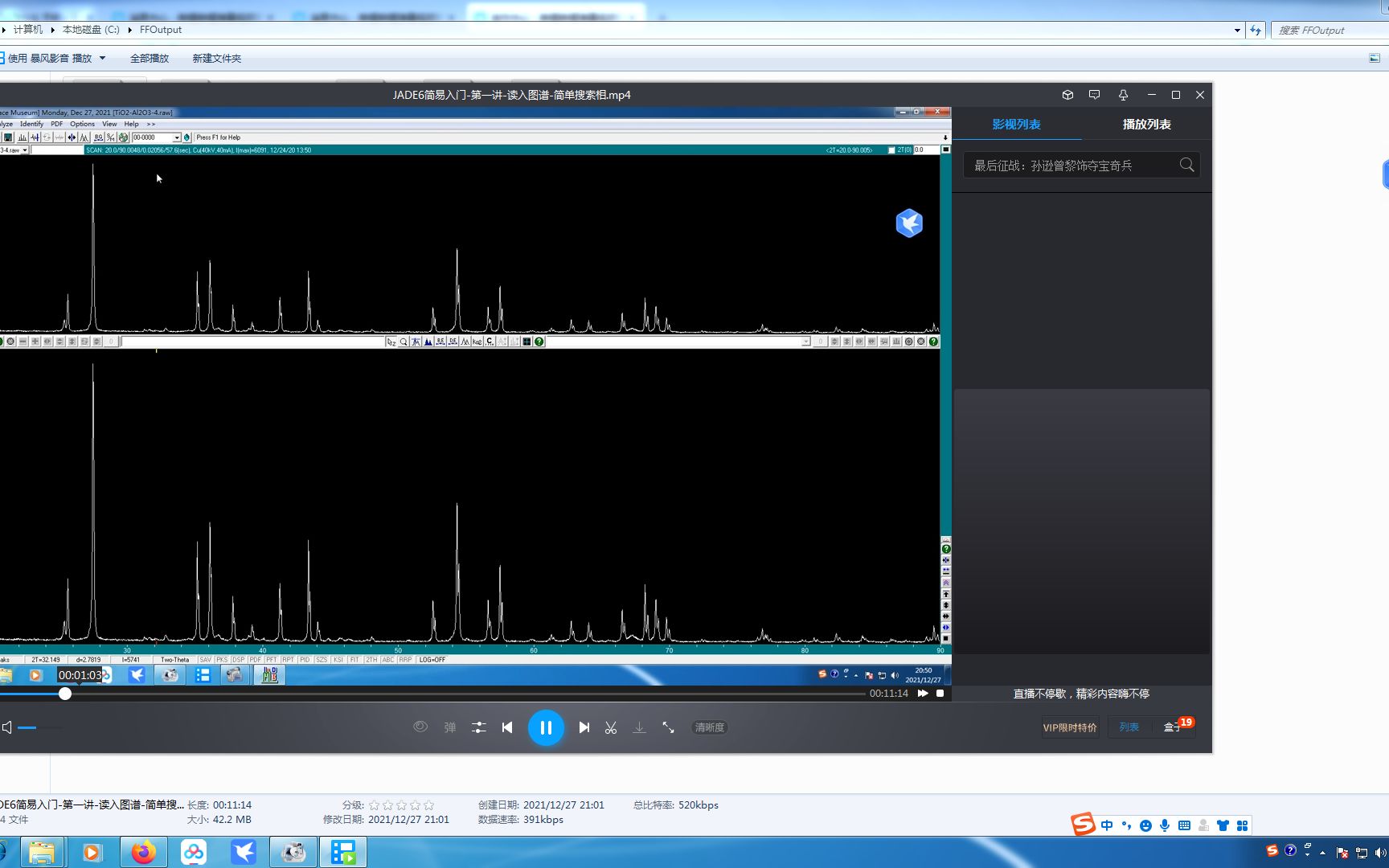Click the network icon in the system tray

(1362, 853)
